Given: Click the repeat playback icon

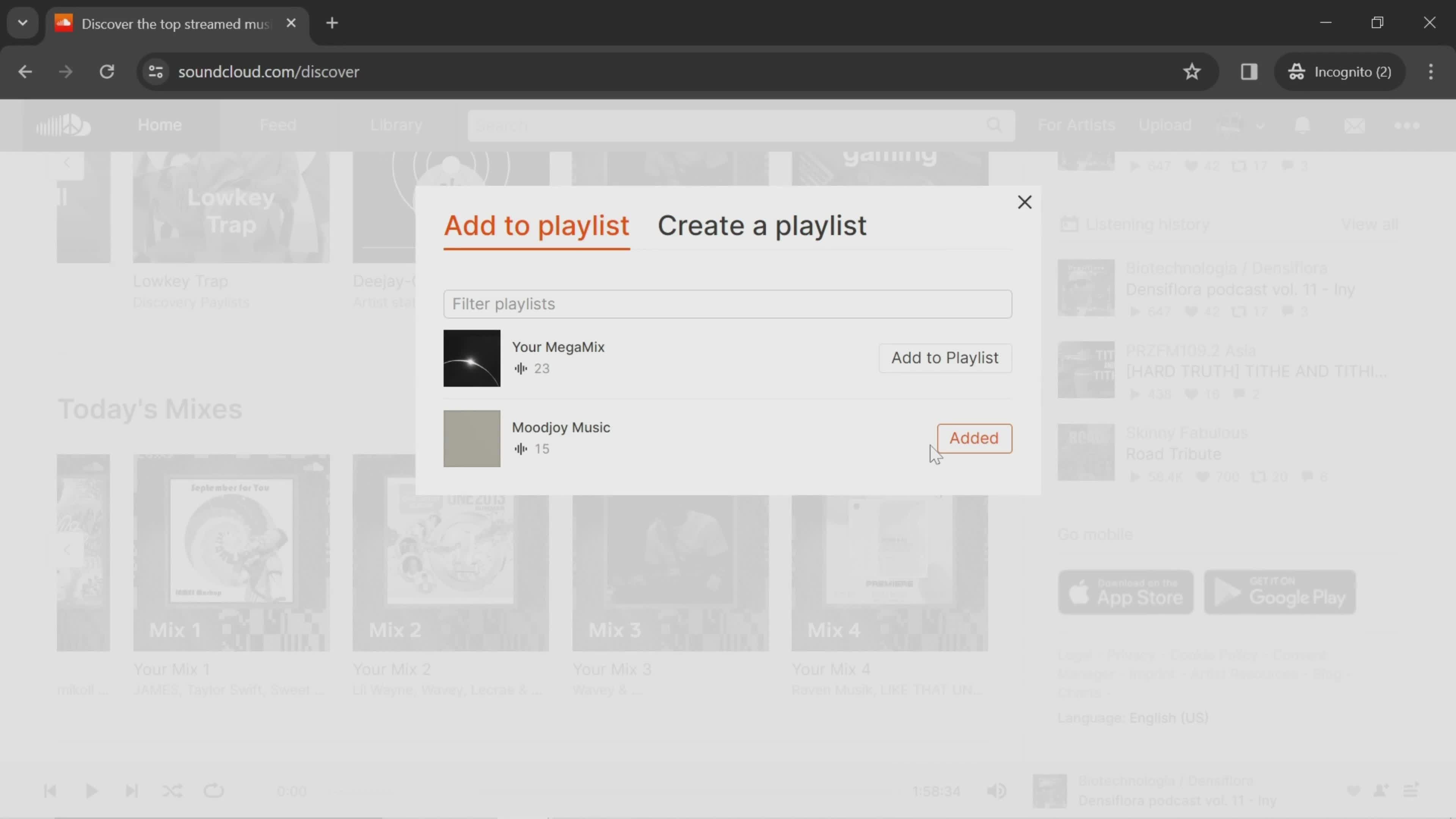Looking at the screenshot, I should tap(213, 791).
